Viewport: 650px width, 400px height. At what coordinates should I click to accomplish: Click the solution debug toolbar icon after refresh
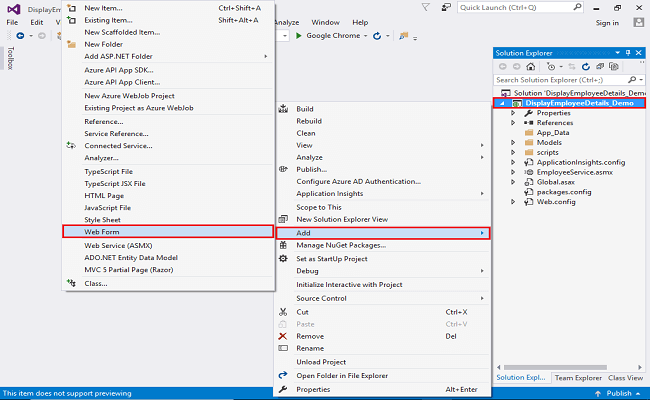click(x=403, y=36)
